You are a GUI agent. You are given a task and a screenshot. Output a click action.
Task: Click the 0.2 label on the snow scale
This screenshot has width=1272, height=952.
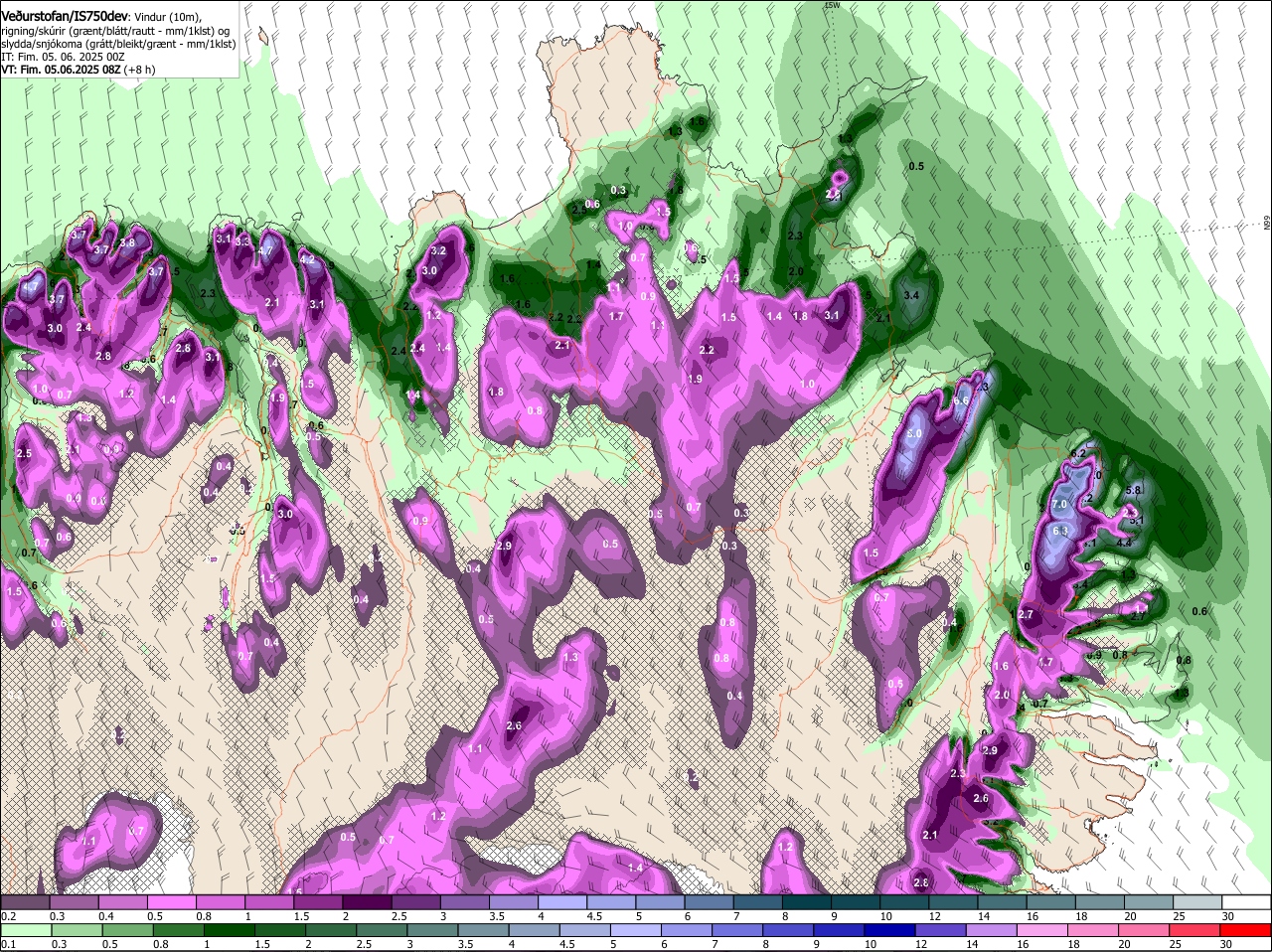pyautogui.click(x=8, y=915)
